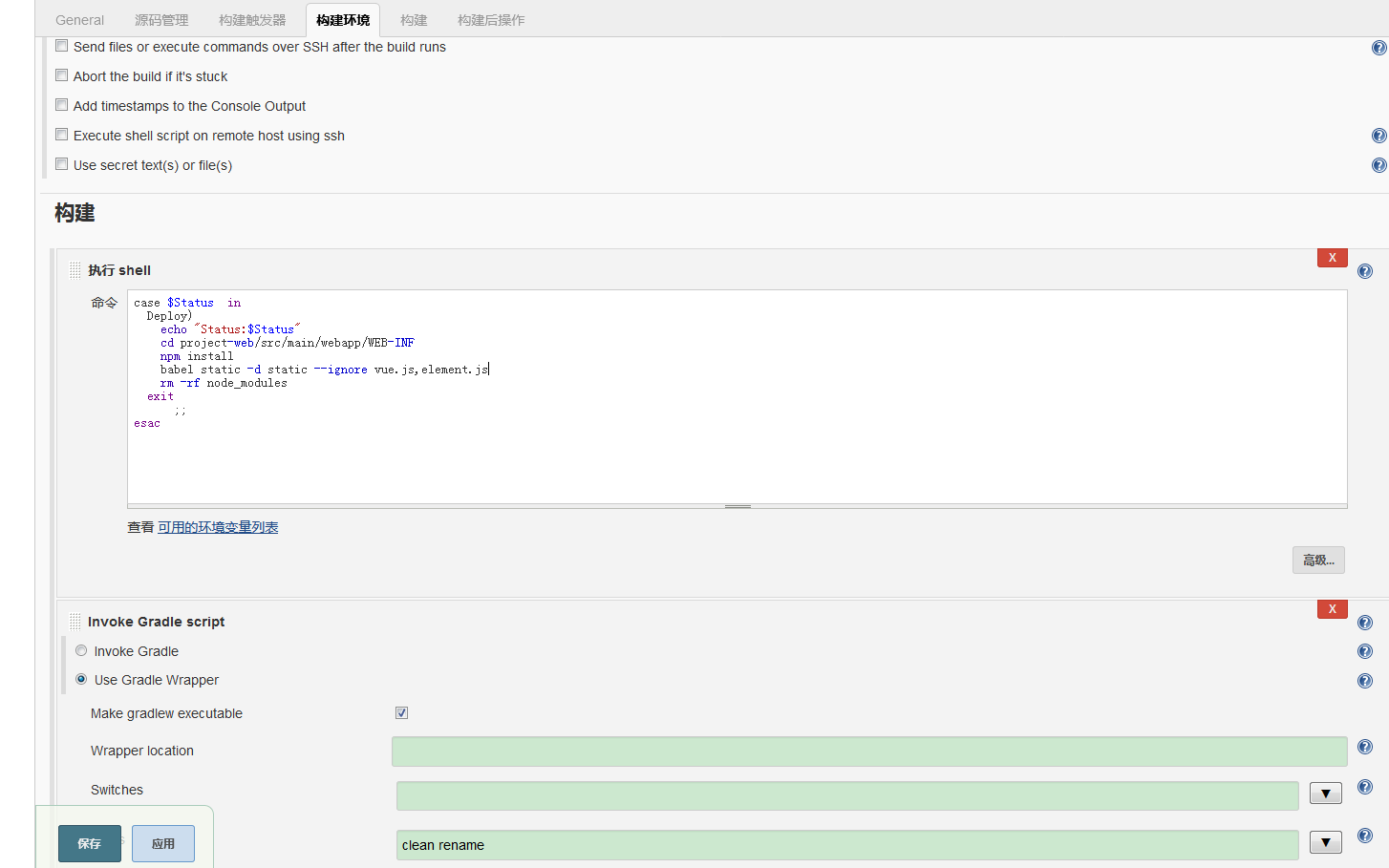This screenshot has width=1389, height=868.
Task: Open help beside the Wrapper location field
Action: (x=1364, y=746)
